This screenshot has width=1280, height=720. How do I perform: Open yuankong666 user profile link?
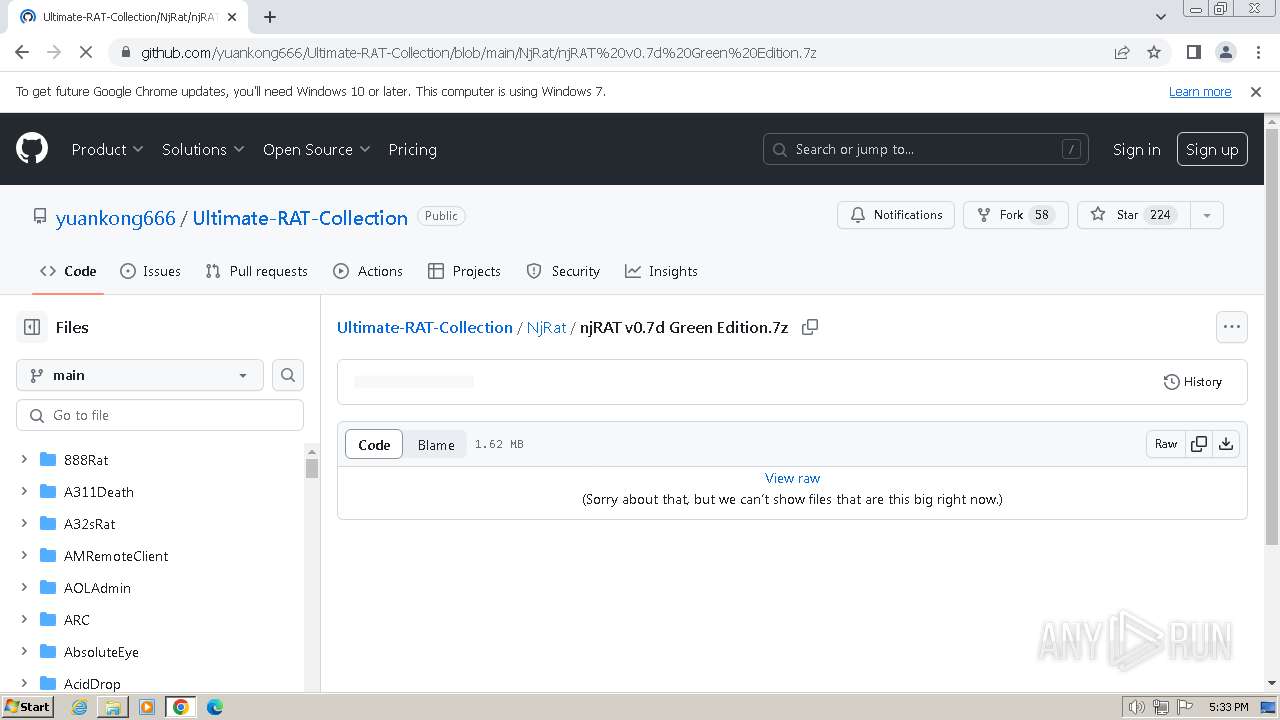115,218
